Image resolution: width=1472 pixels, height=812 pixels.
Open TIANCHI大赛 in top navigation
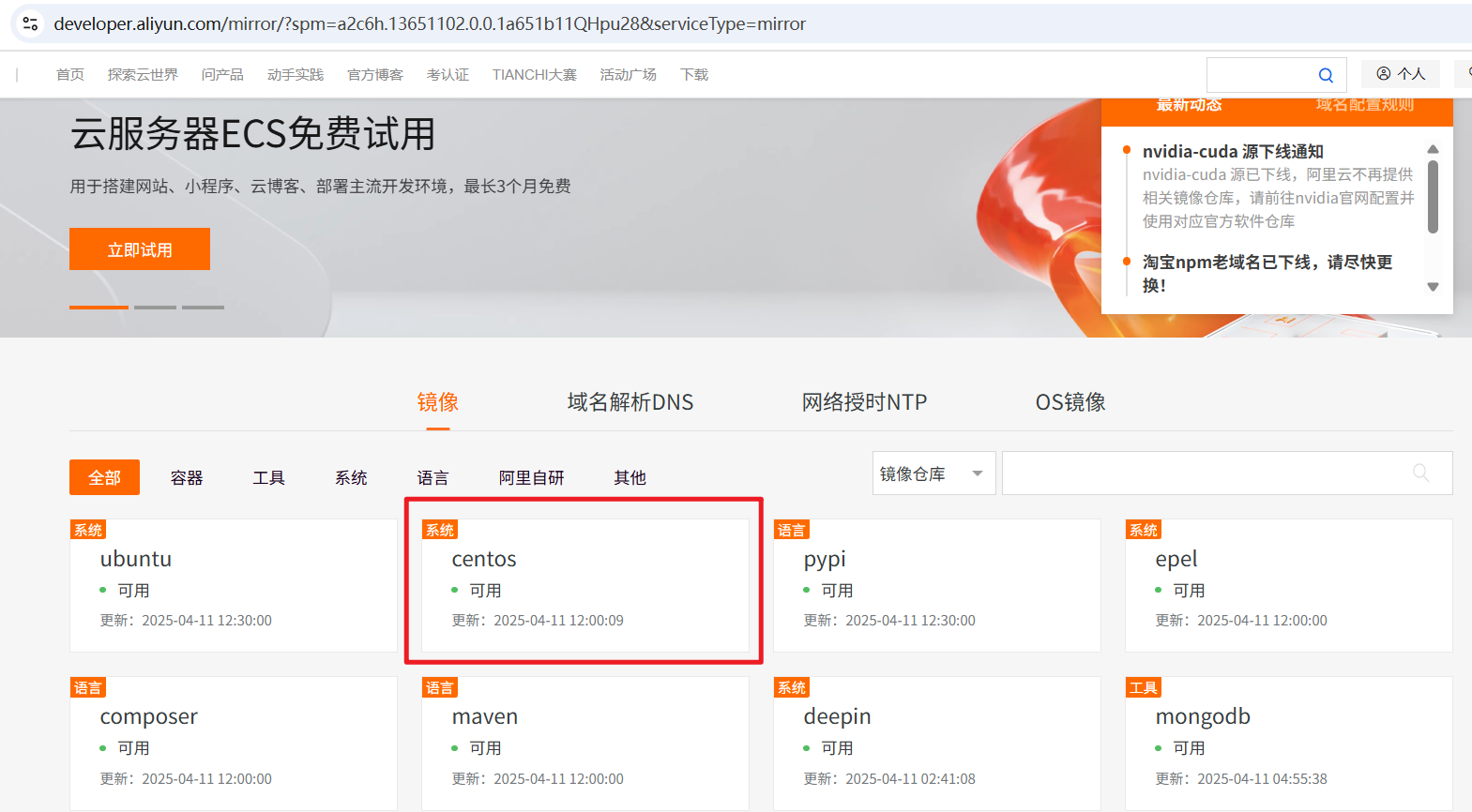pos(535,74)
